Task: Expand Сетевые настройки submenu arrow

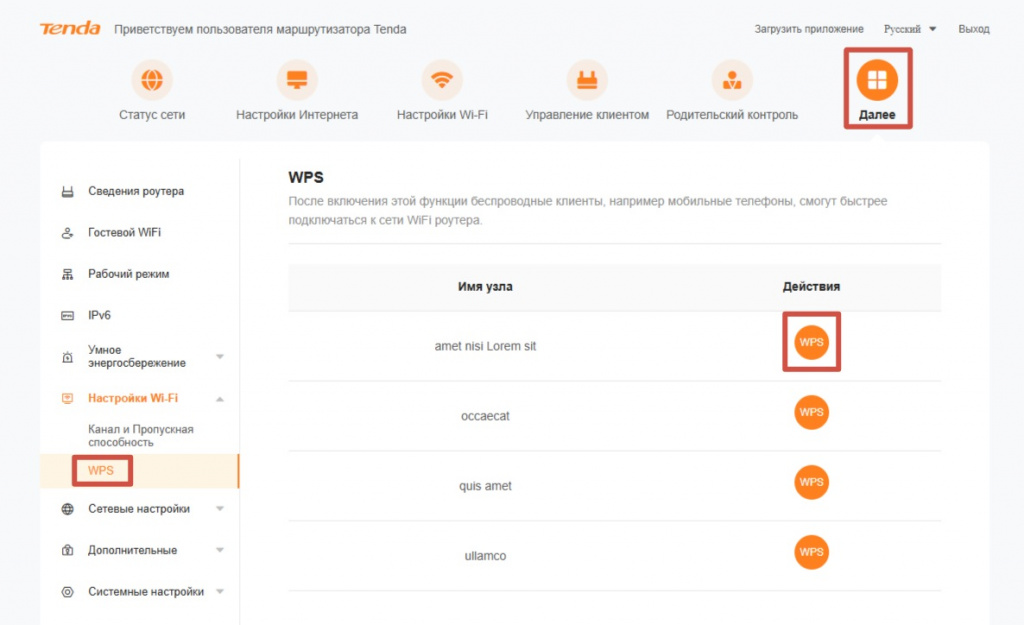Action: pyautogui.click(x=220, y=509)
